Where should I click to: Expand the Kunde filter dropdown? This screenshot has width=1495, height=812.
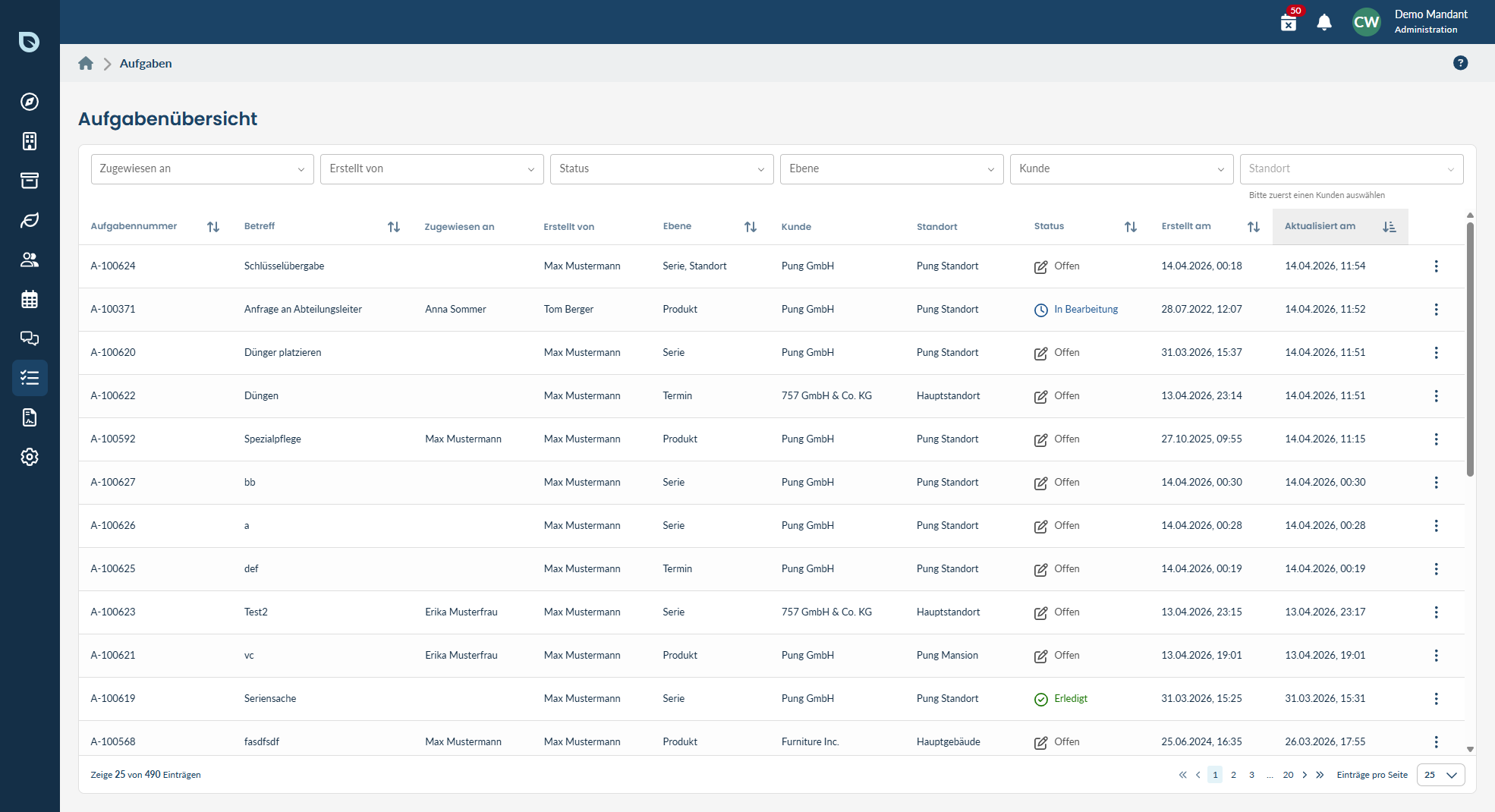point(1122,169)
